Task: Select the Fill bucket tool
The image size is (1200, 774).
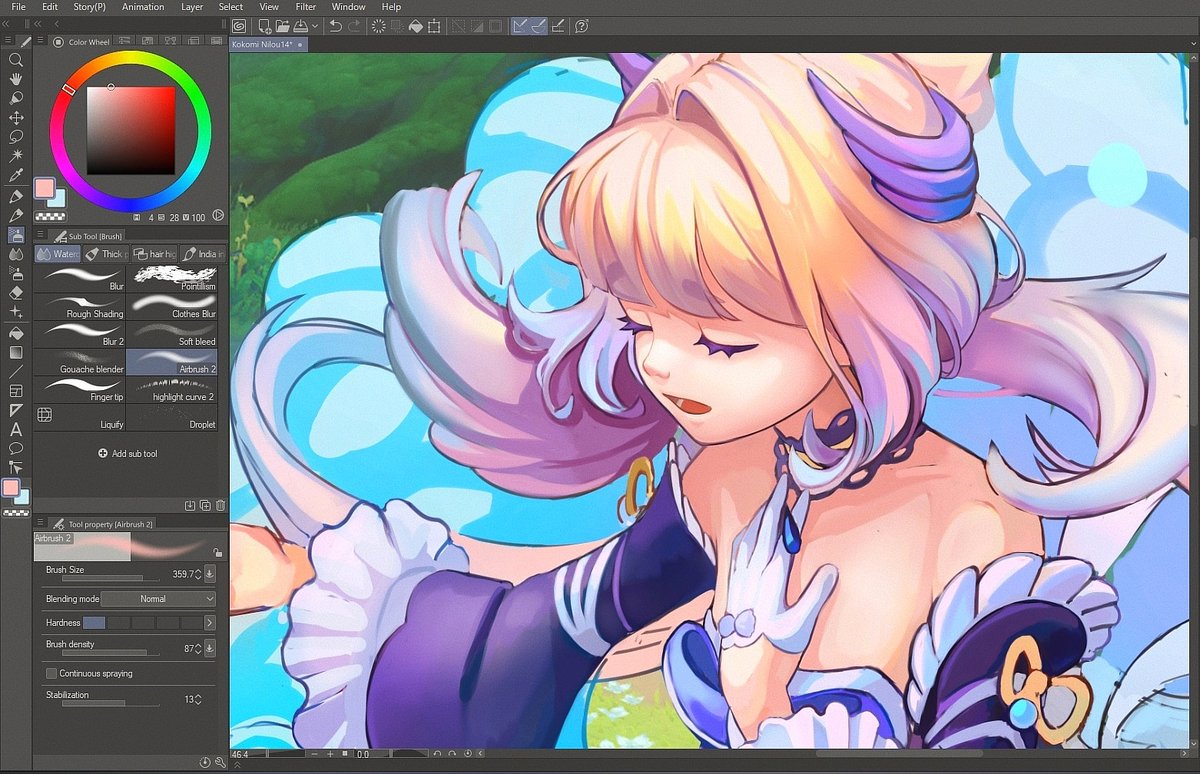Action: point(16,332)
